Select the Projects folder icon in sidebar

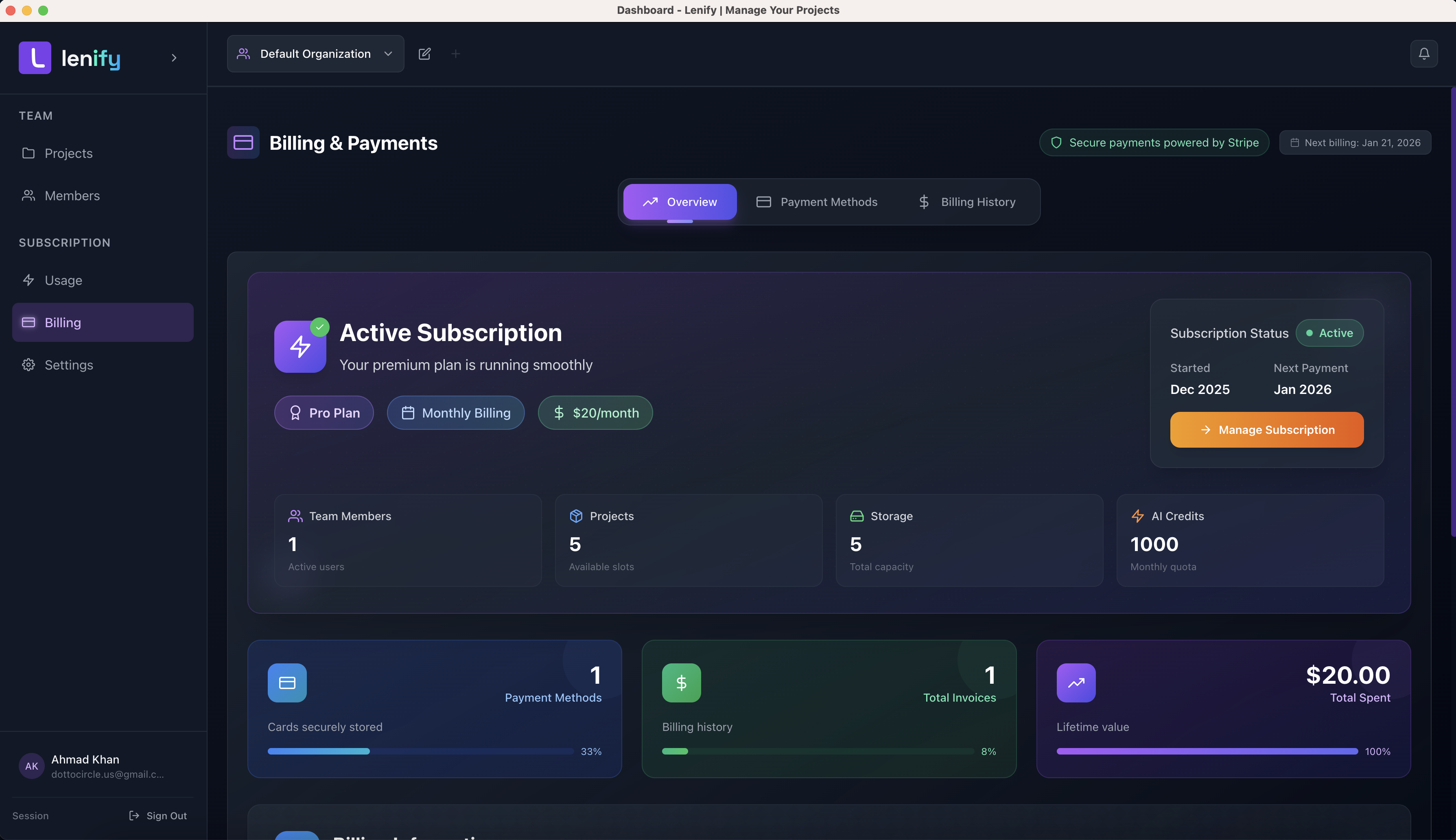click(x=29, y=153)
